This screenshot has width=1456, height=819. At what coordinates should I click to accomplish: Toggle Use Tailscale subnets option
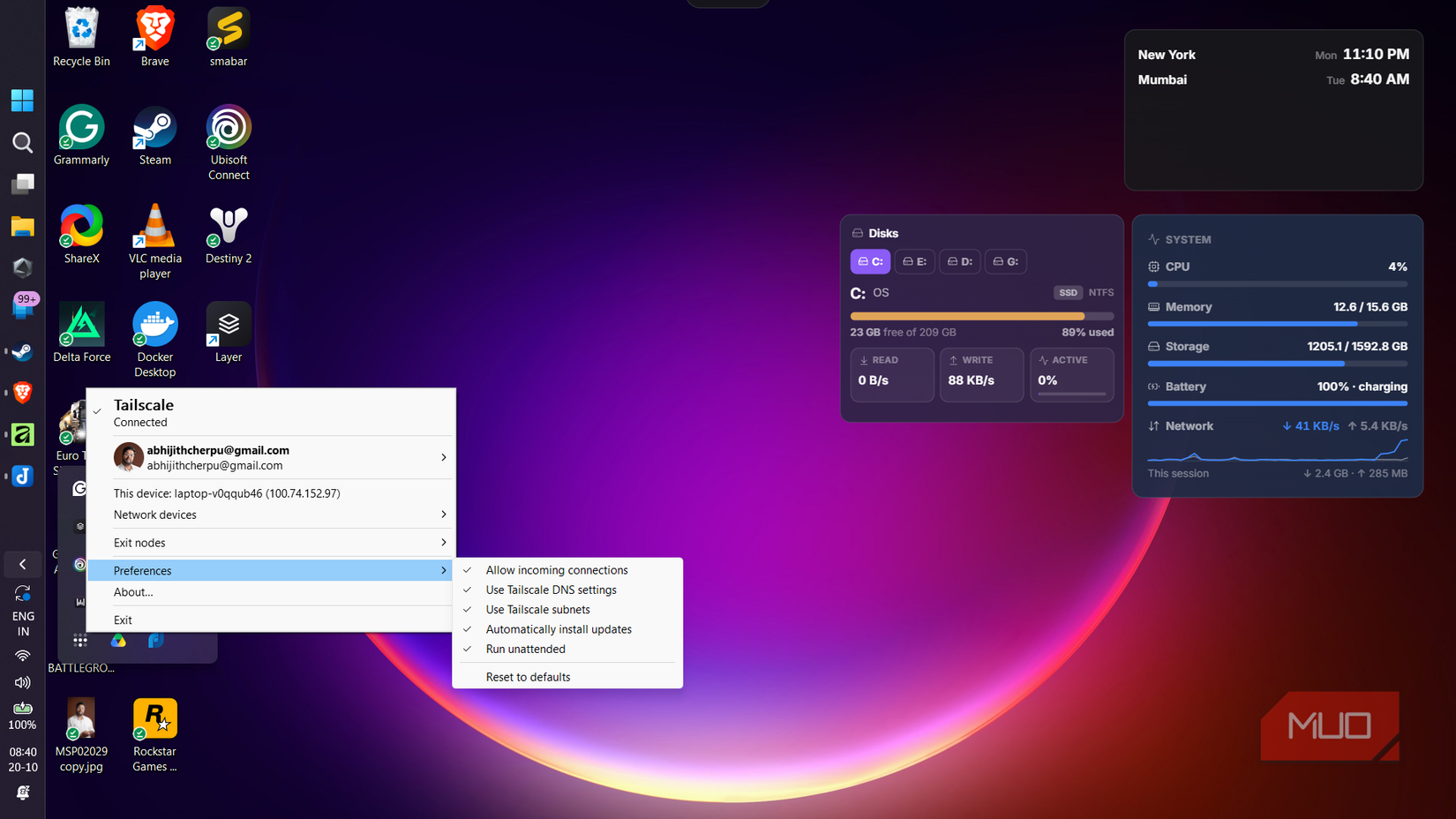pyautogui.click(x=567, y=610)
